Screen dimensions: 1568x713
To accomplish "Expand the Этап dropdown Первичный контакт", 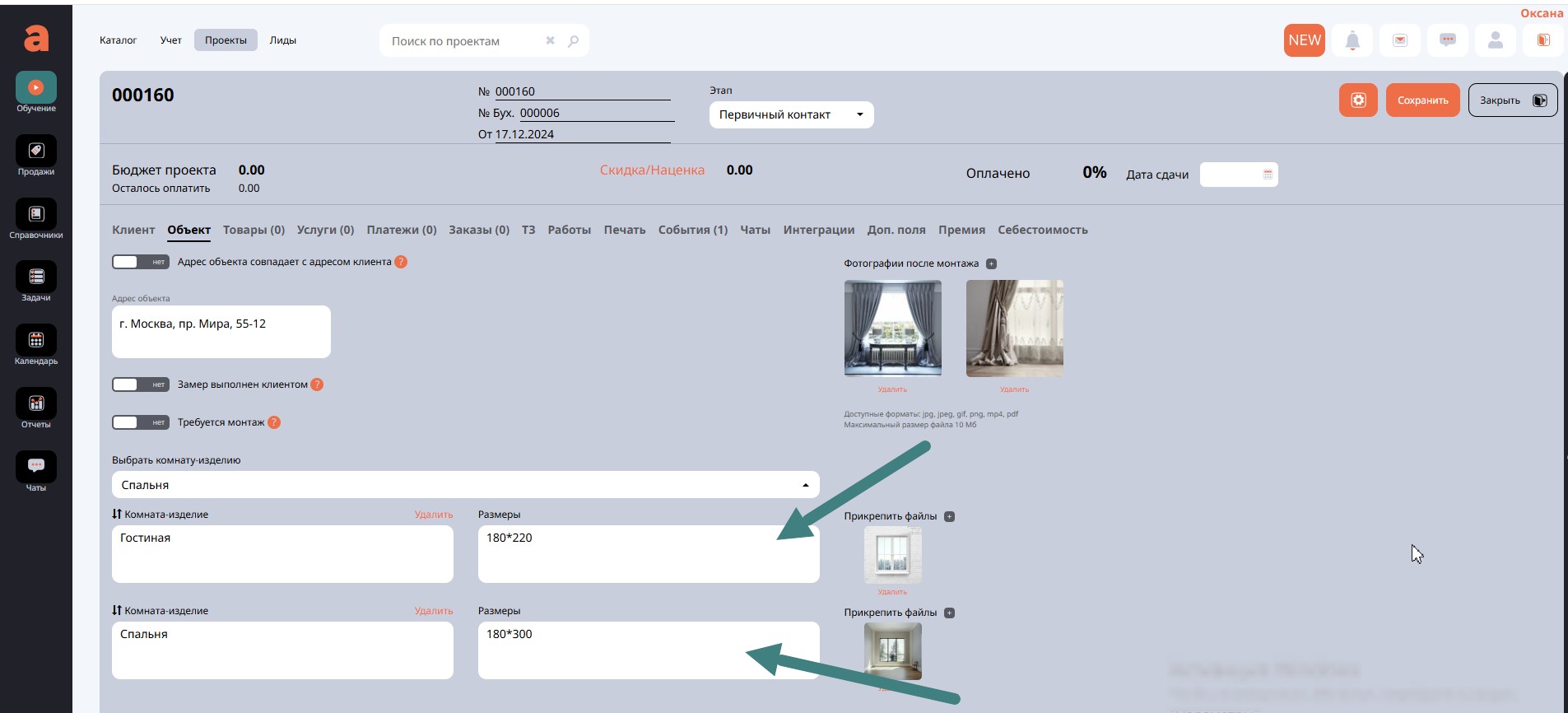I will 791,114.
